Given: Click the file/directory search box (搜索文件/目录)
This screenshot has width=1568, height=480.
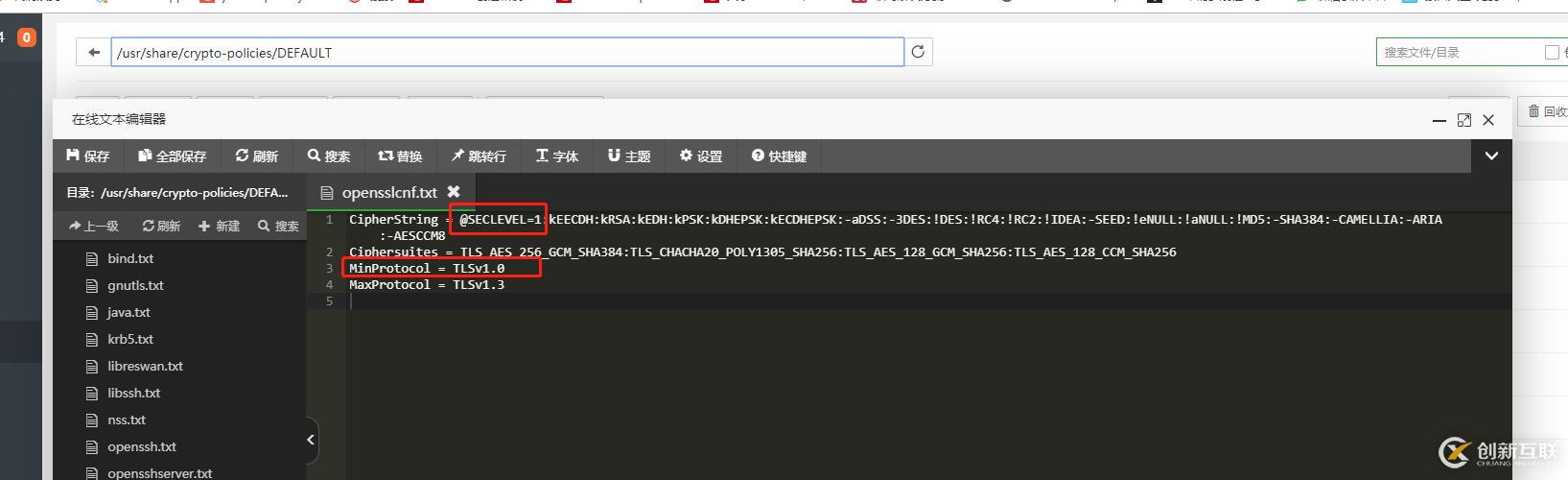Looking at the screenshot, I should 1458,52.
